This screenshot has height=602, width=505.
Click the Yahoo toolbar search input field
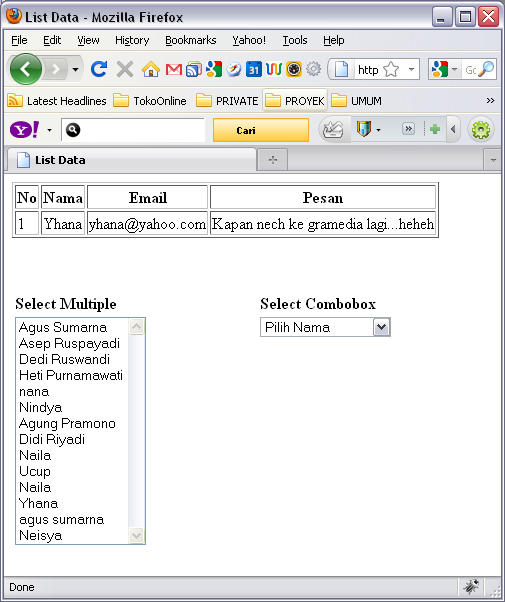pyautogui.click(x=133, y=130)
